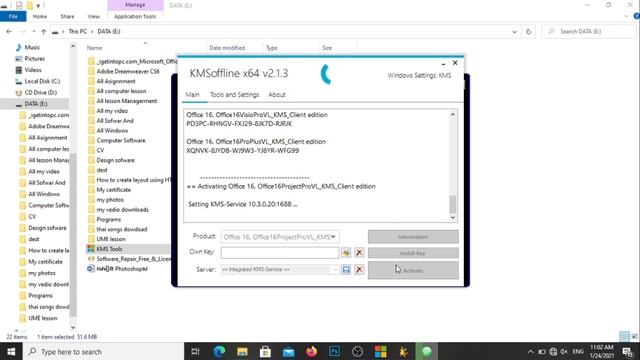Screen dimensions: 640x360
Task: Expand the address bar history dropdown
Action: point(514,31)
